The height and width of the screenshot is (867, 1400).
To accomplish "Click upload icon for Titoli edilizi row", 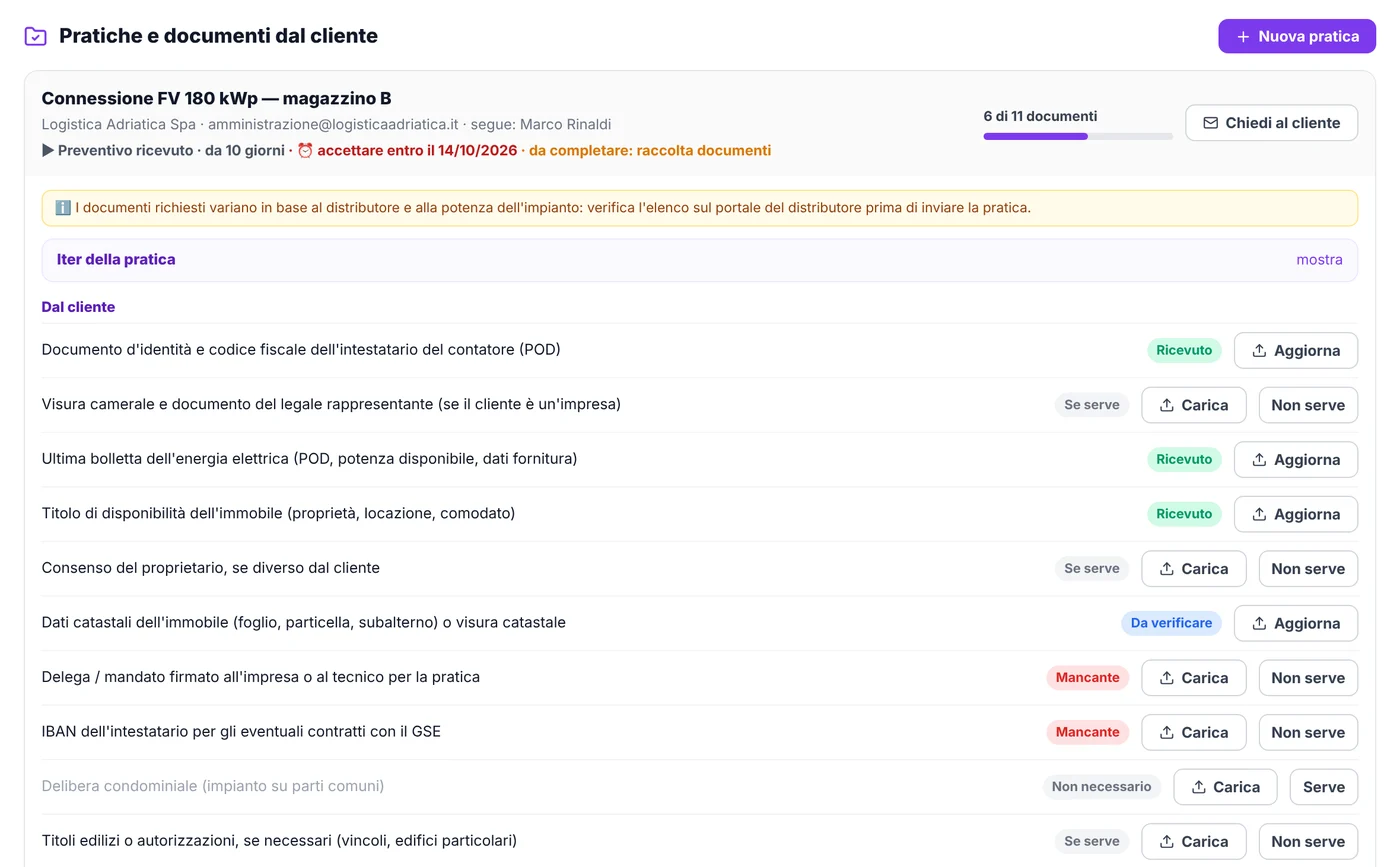I will 1166,841.
